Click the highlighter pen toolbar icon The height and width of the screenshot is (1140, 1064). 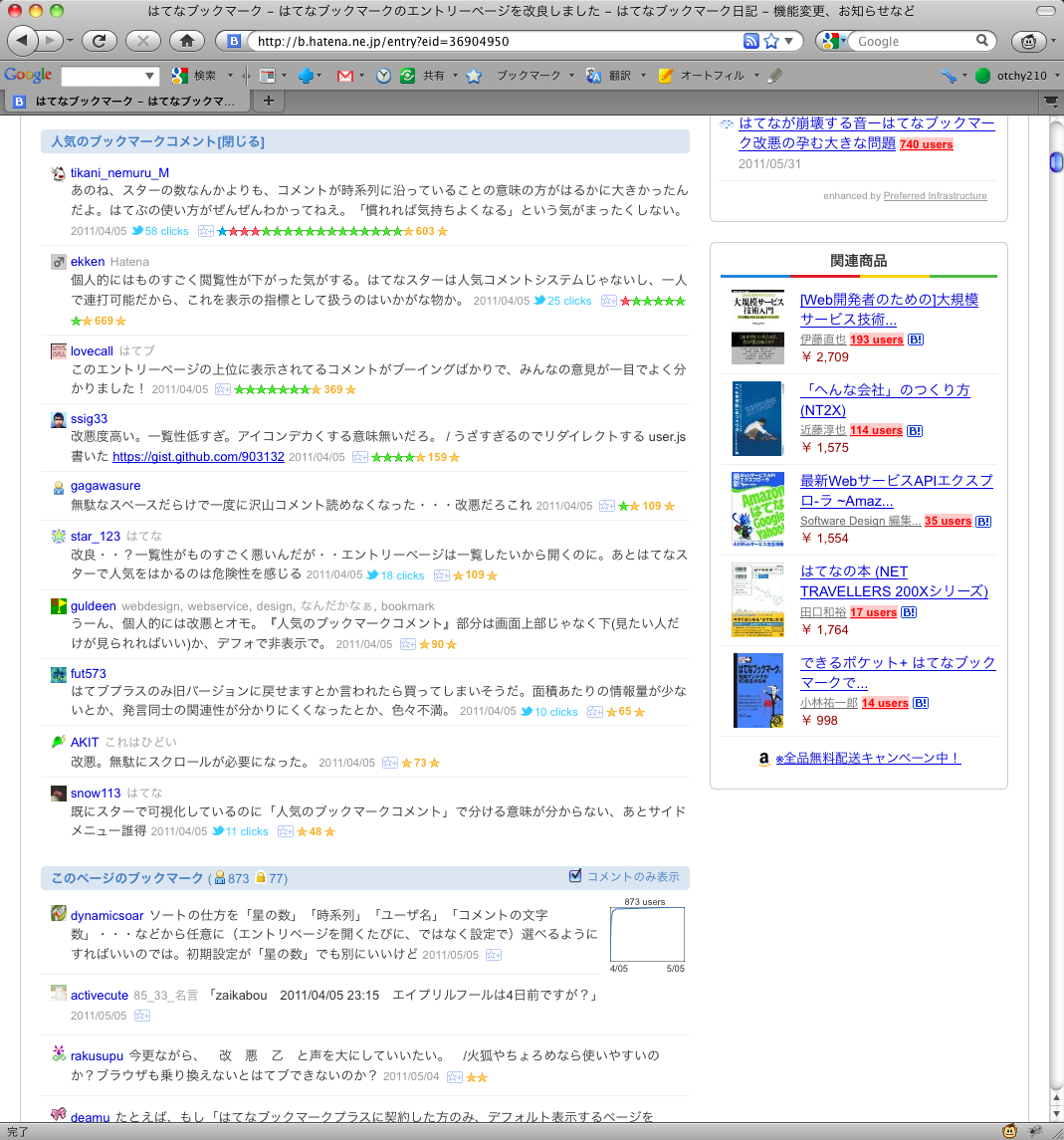(x=774, y=75)
